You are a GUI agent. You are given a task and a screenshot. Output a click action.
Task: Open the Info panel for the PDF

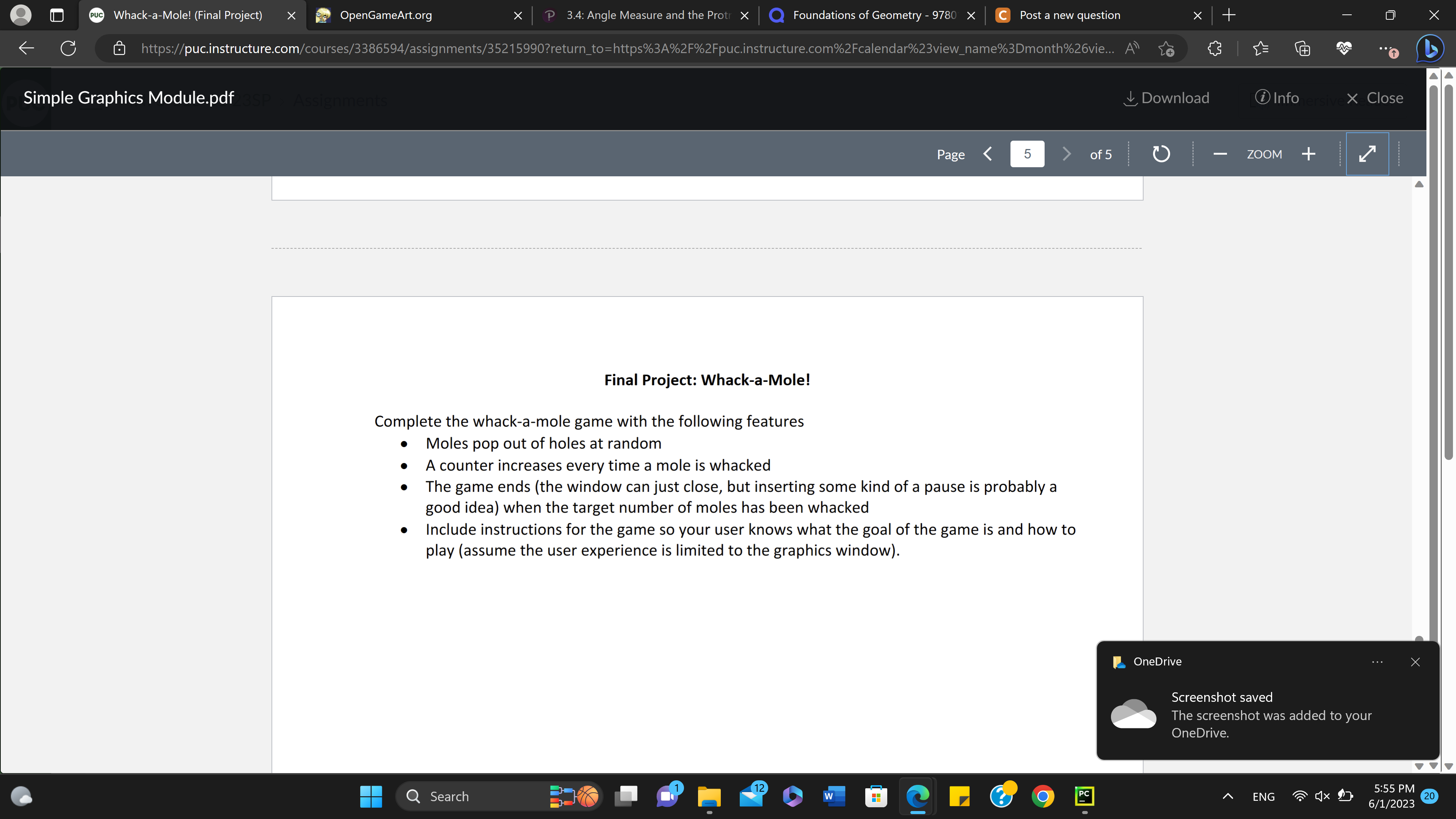(x=1278, y=97)
